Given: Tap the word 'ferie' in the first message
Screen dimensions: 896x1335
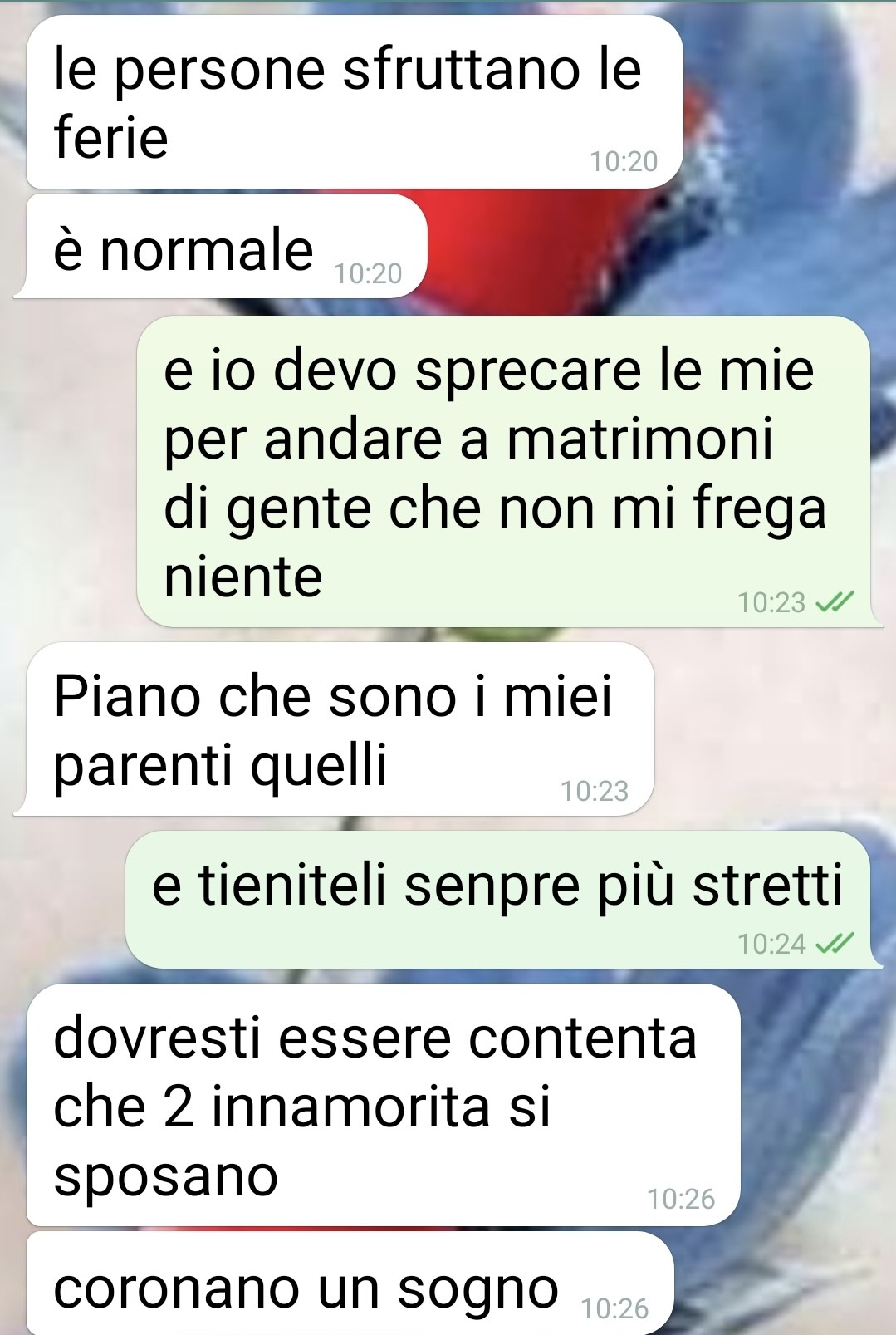Looking at the screenshot, I should point(111,136).
